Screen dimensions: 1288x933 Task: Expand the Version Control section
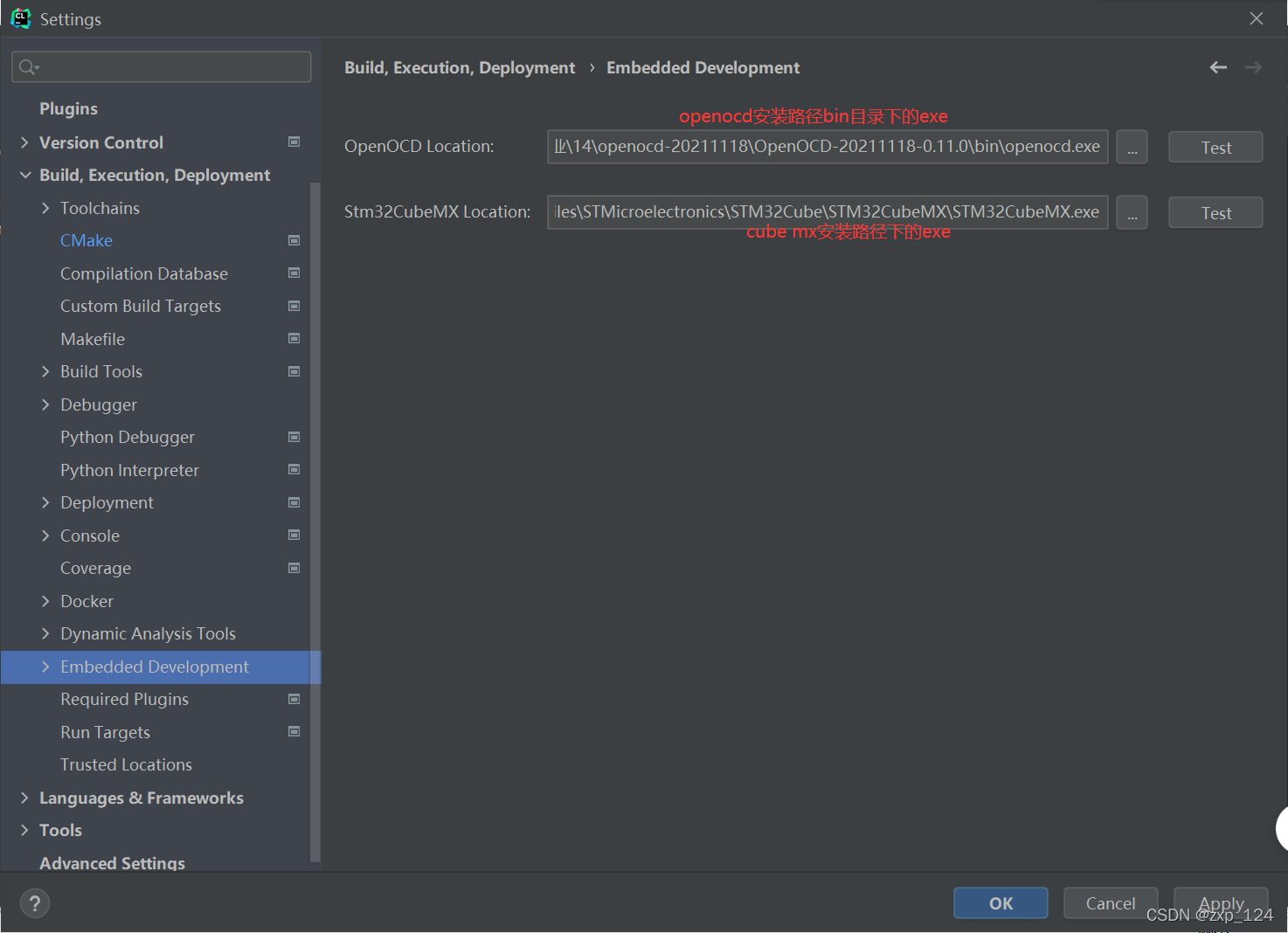(x=24, y=142)
